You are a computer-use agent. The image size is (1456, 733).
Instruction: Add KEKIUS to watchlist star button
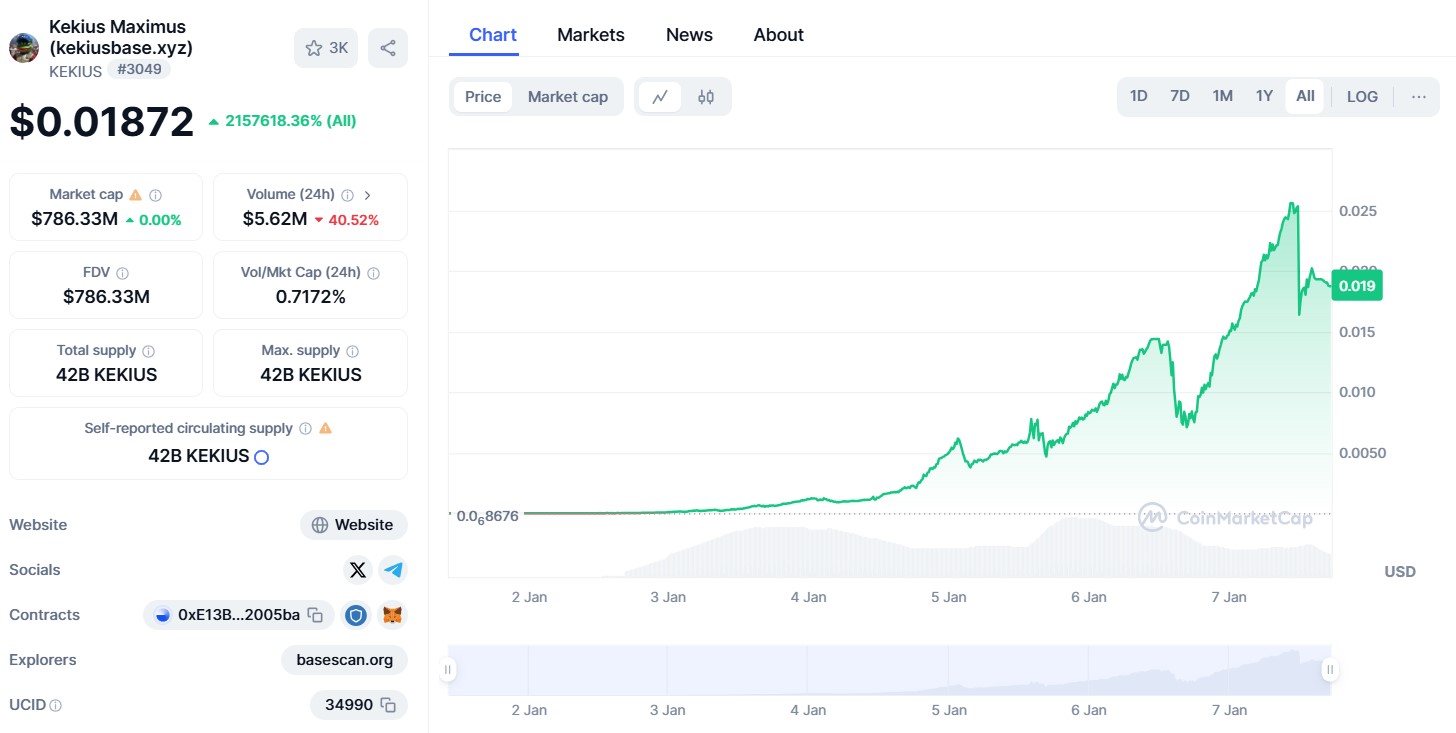tap(326, 48)
